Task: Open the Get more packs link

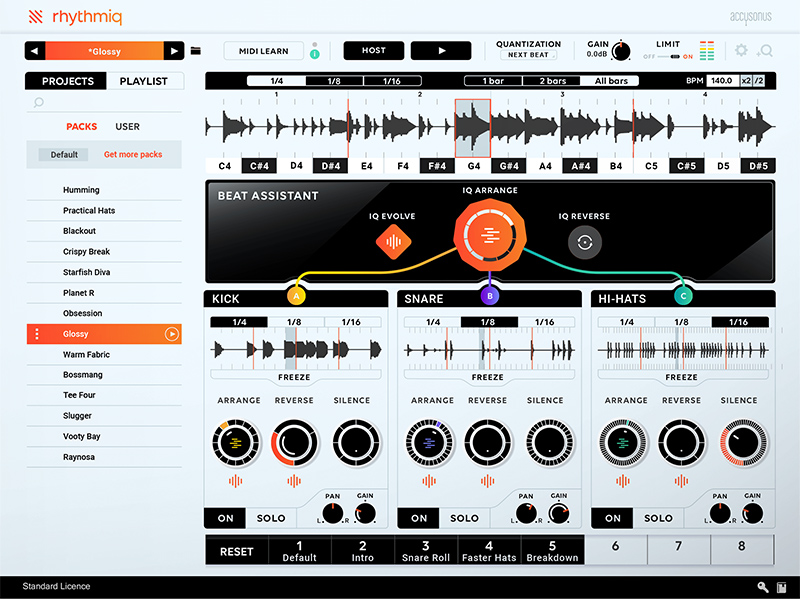Action: click(133, 155)
